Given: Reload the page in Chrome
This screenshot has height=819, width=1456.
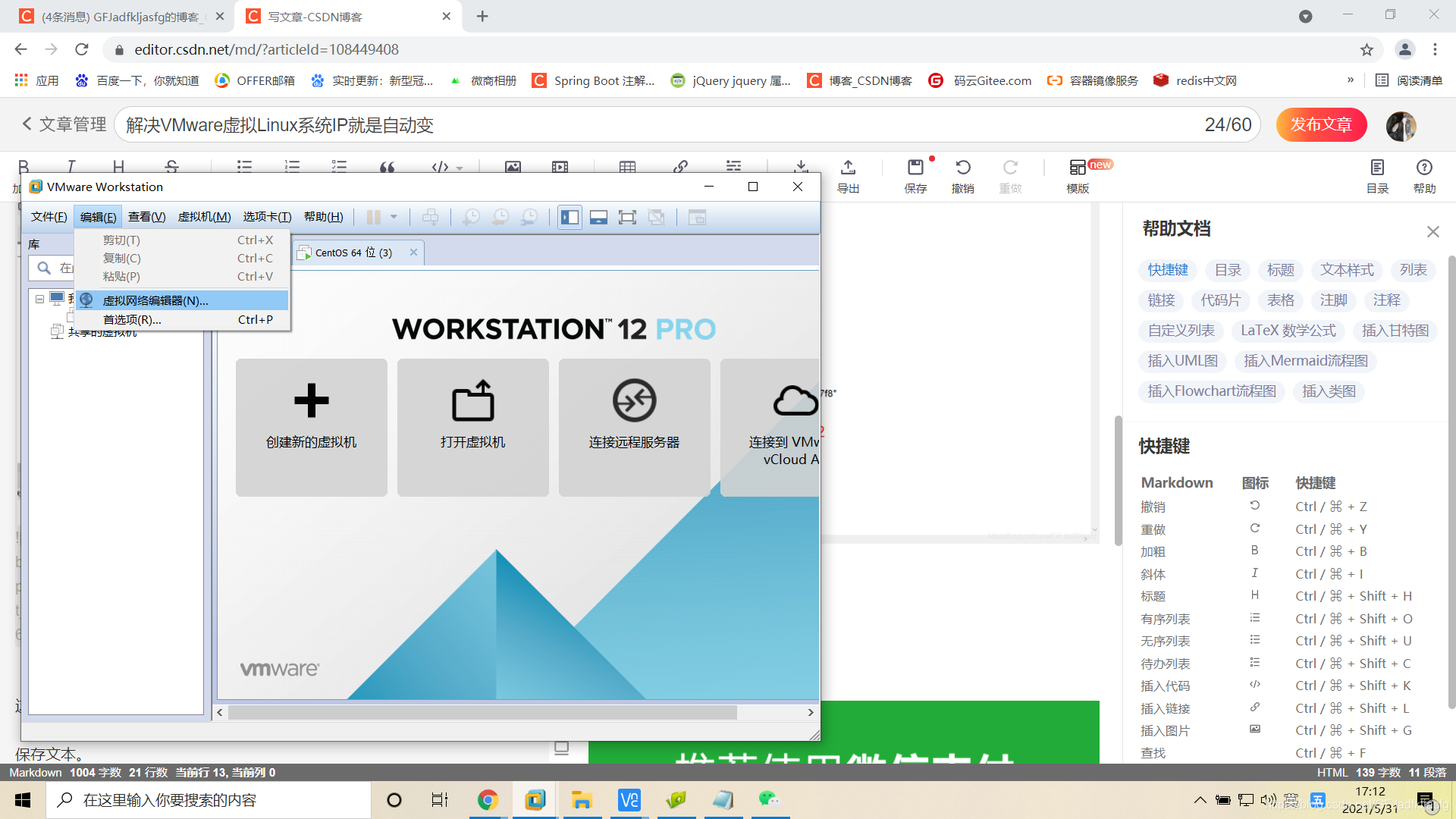Looking at the screenshot, I should click(82, 49).
